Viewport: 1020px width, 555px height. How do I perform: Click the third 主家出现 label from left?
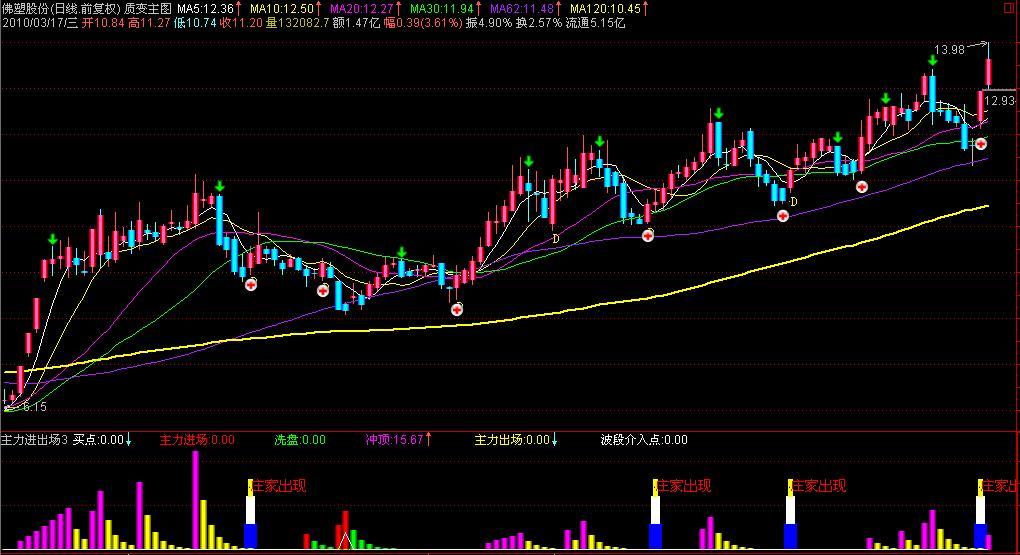pyautogui.click(x=819, y=486)
